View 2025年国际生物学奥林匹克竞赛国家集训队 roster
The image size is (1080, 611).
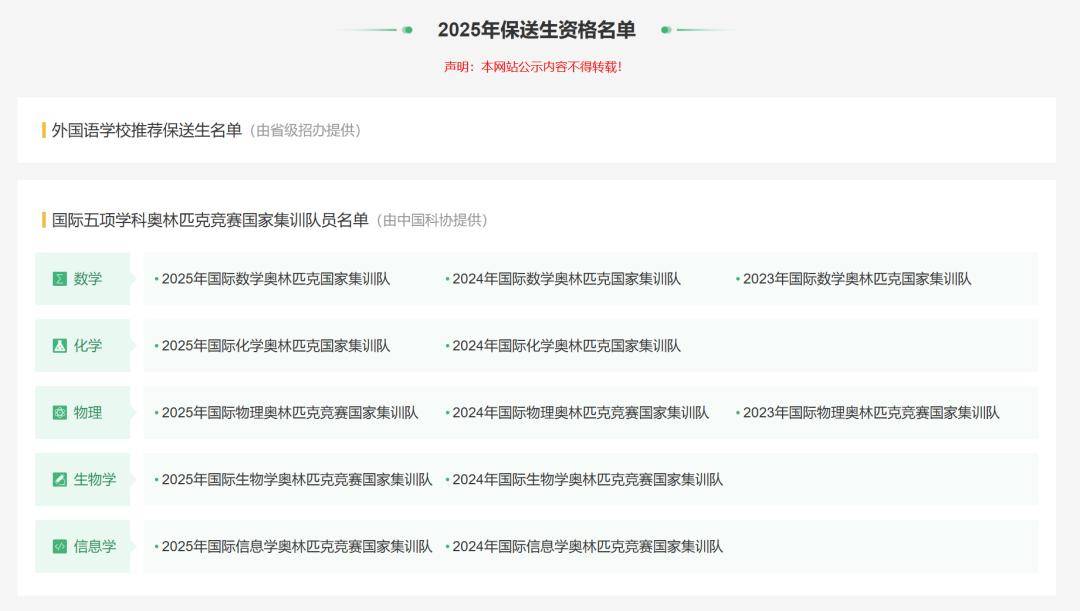click(x=297, y=480)
